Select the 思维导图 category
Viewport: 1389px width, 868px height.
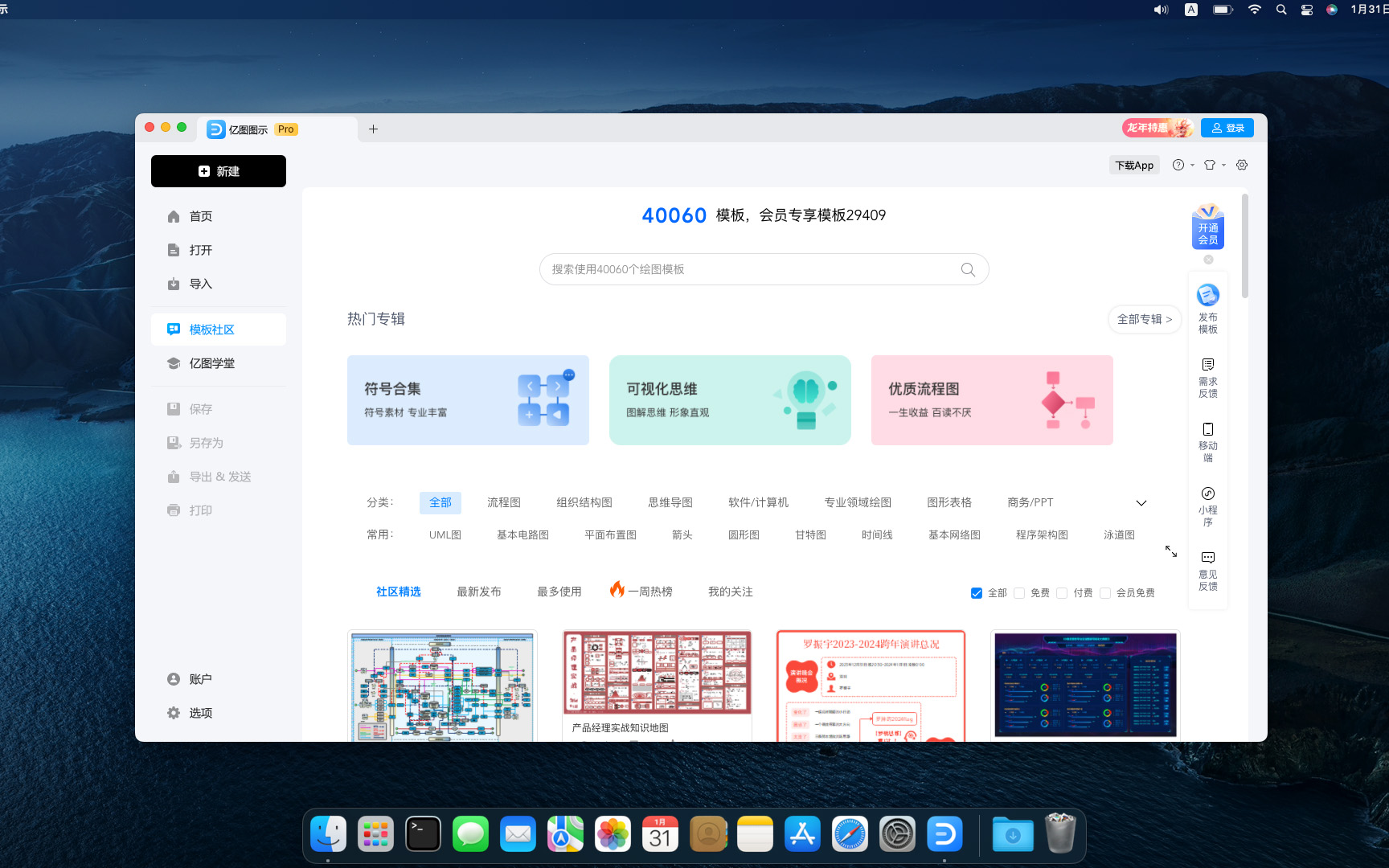point(669,502)
